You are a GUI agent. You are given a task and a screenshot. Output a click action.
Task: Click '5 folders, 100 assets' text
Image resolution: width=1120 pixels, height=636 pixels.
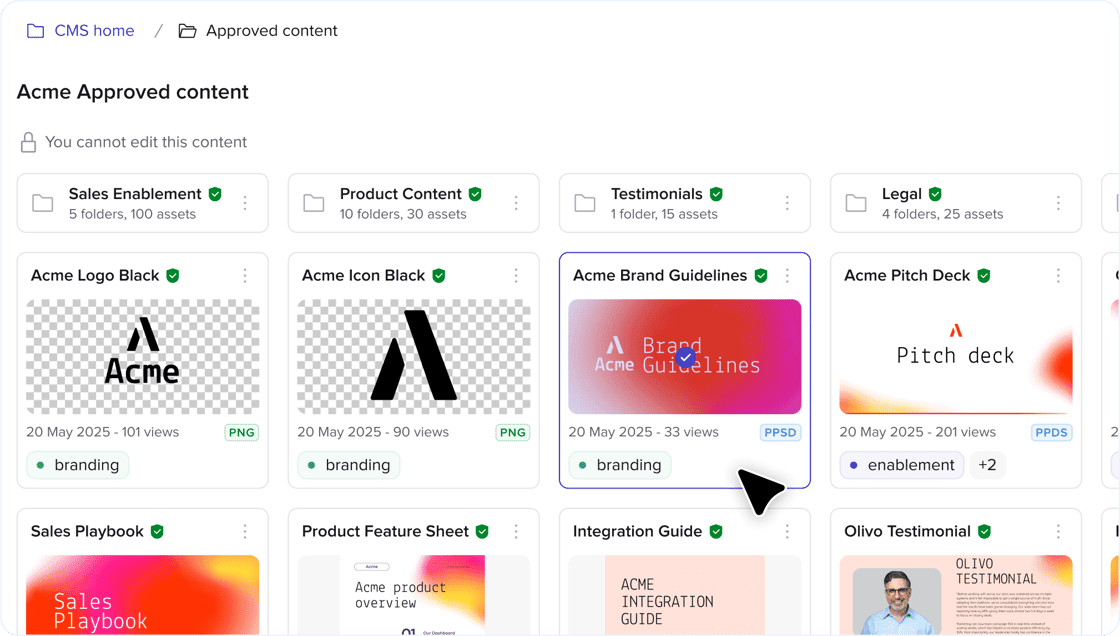click(x=132, y=214)
